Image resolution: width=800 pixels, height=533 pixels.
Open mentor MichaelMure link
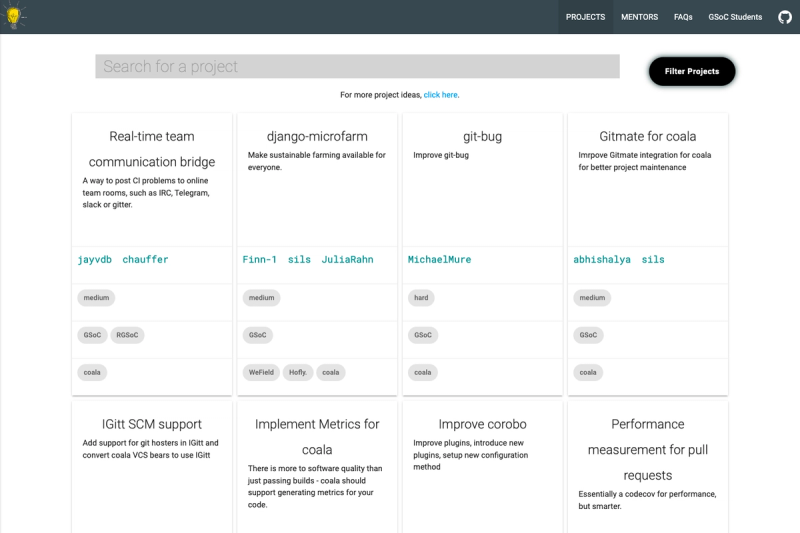click(439, 260)
